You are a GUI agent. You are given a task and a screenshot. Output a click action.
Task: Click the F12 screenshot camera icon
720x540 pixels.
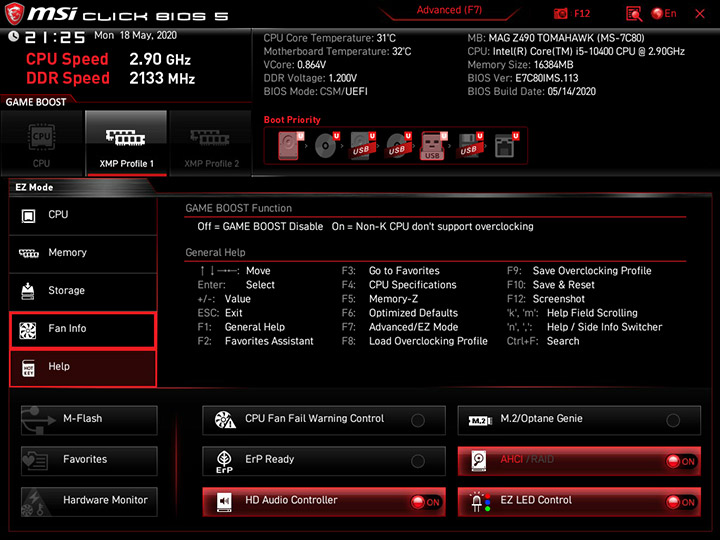pos(560,13)
